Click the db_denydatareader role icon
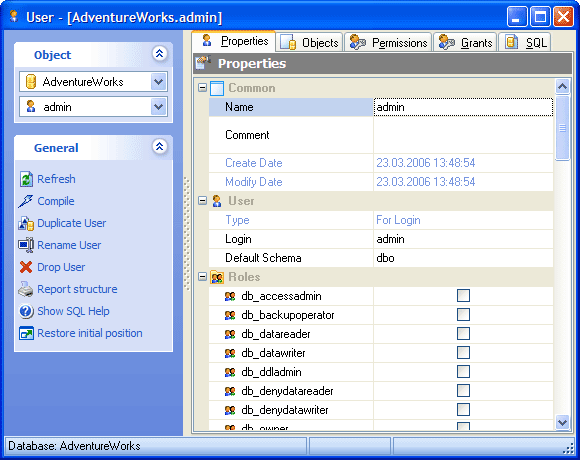 click(x=230, y=391)
